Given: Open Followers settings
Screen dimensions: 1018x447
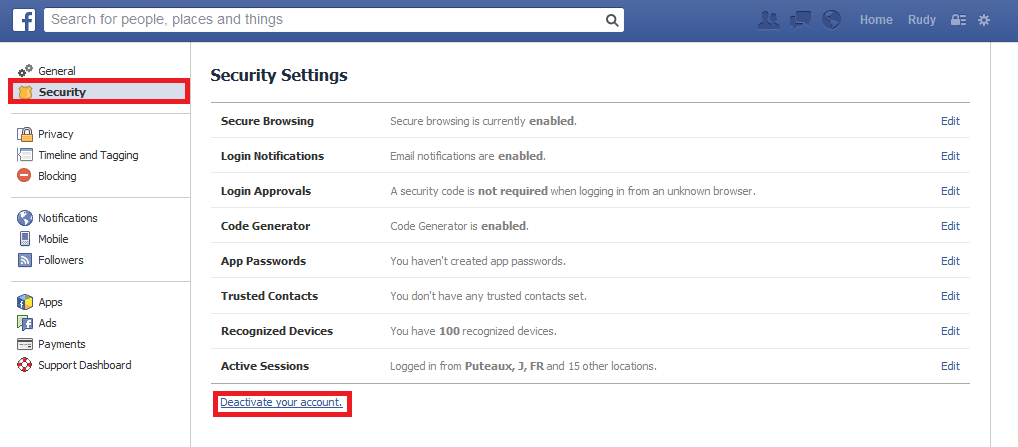Looking at the screenshot, I should click(x=61, y=260).
